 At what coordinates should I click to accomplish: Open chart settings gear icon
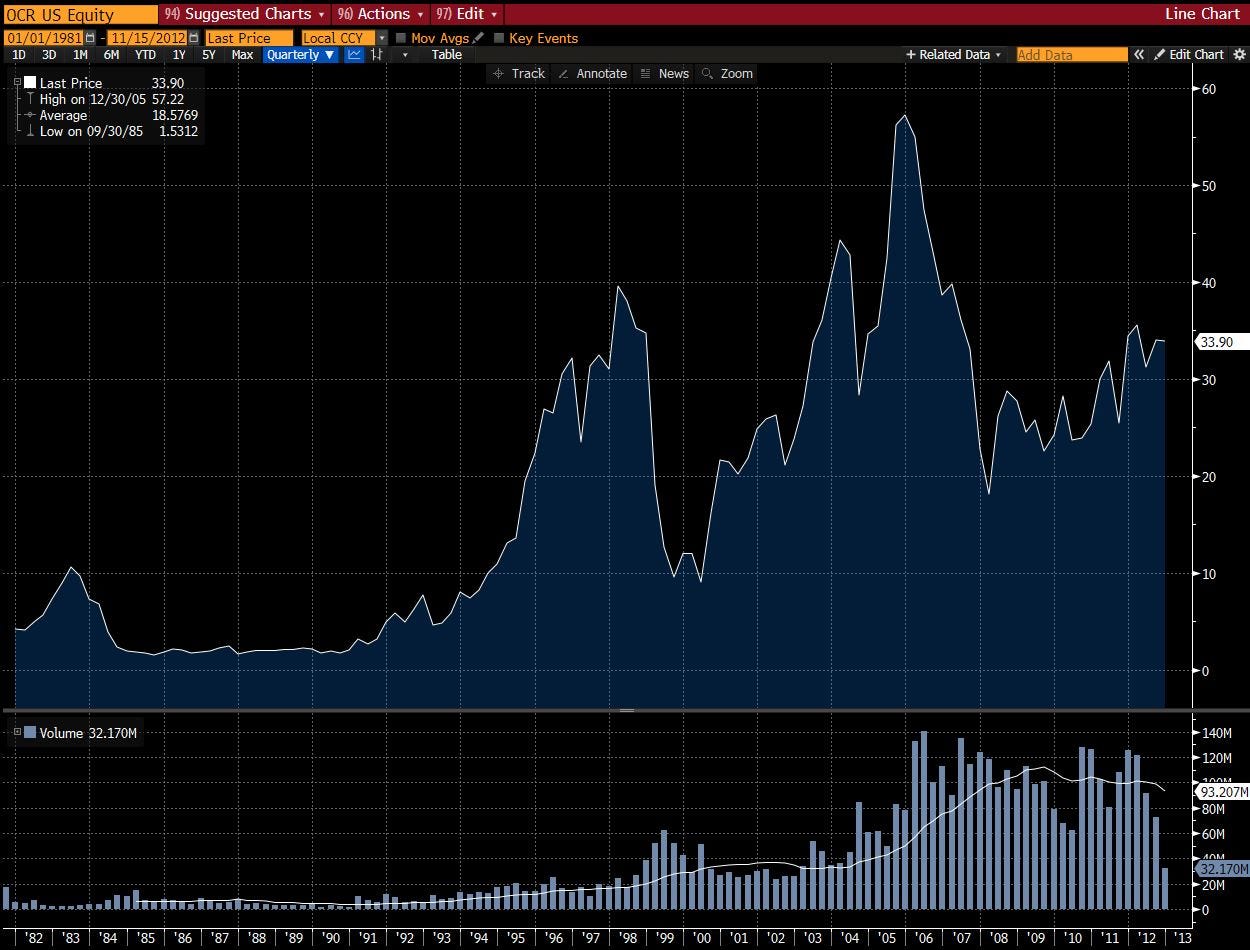(x=1240, y=54)
